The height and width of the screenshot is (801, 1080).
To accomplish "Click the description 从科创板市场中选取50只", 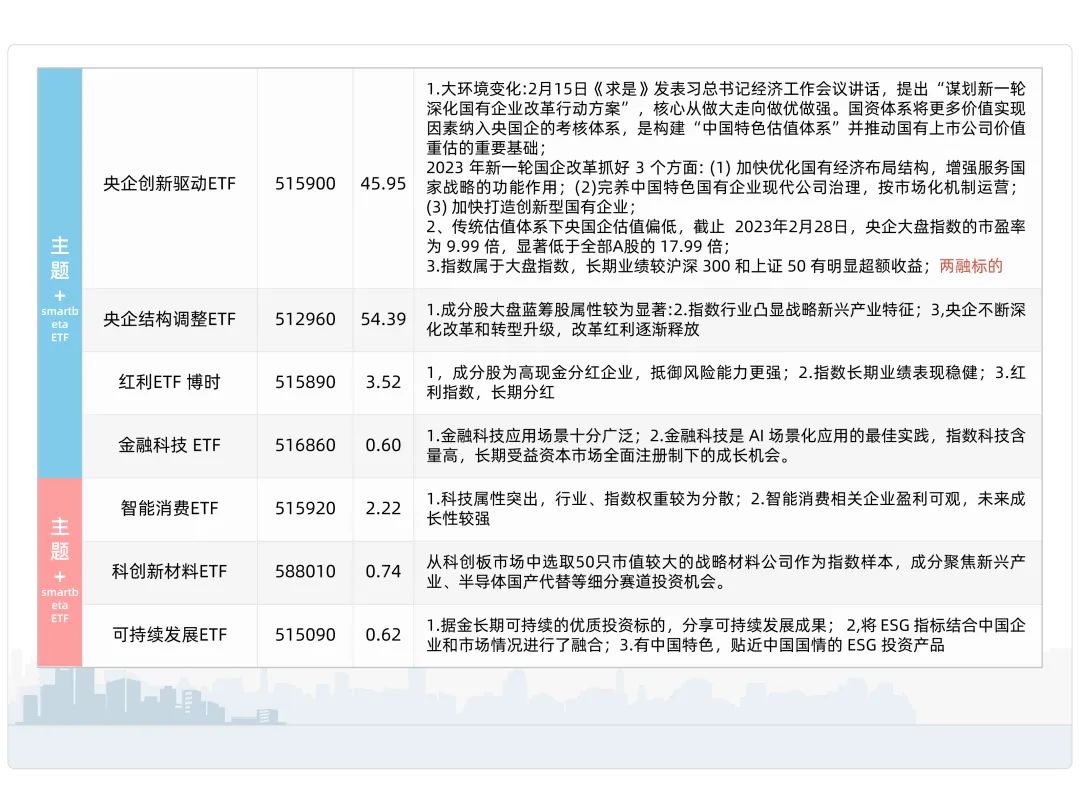I will [727, 572].
